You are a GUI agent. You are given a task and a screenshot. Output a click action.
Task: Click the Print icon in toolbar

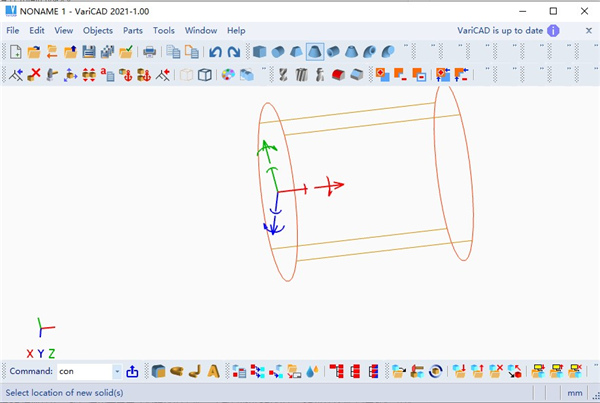[149, 52]
